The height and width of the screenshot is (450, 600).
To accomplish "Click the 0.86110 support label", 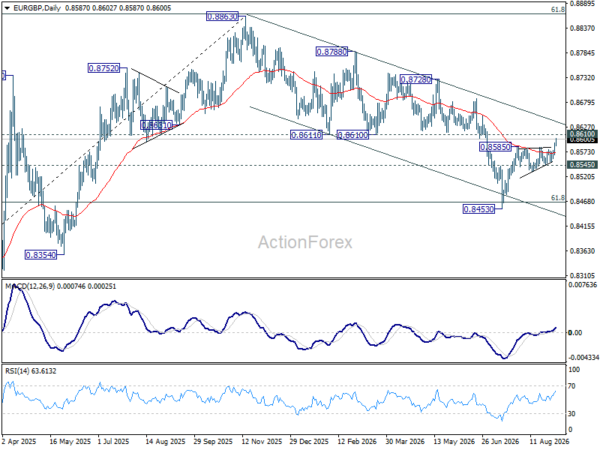I will click(x=306, y=135).
